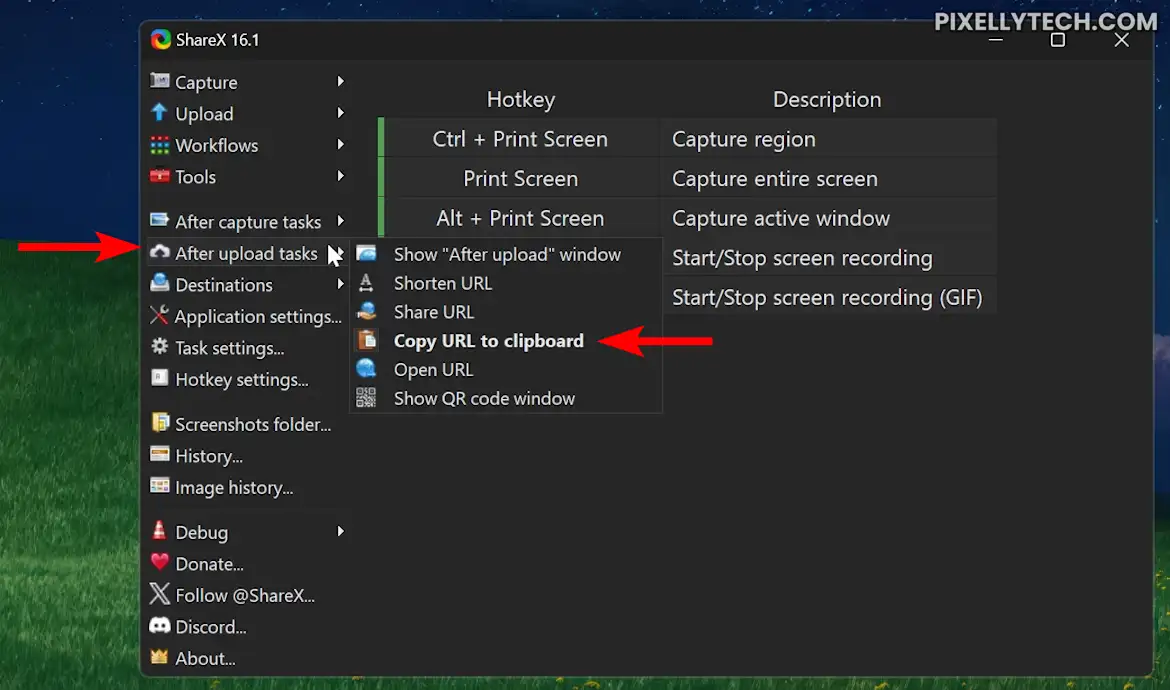Viewport: 1170px width, 690px height.
Task: Click the Show QR code window icon
Action: tap(366, 398)
